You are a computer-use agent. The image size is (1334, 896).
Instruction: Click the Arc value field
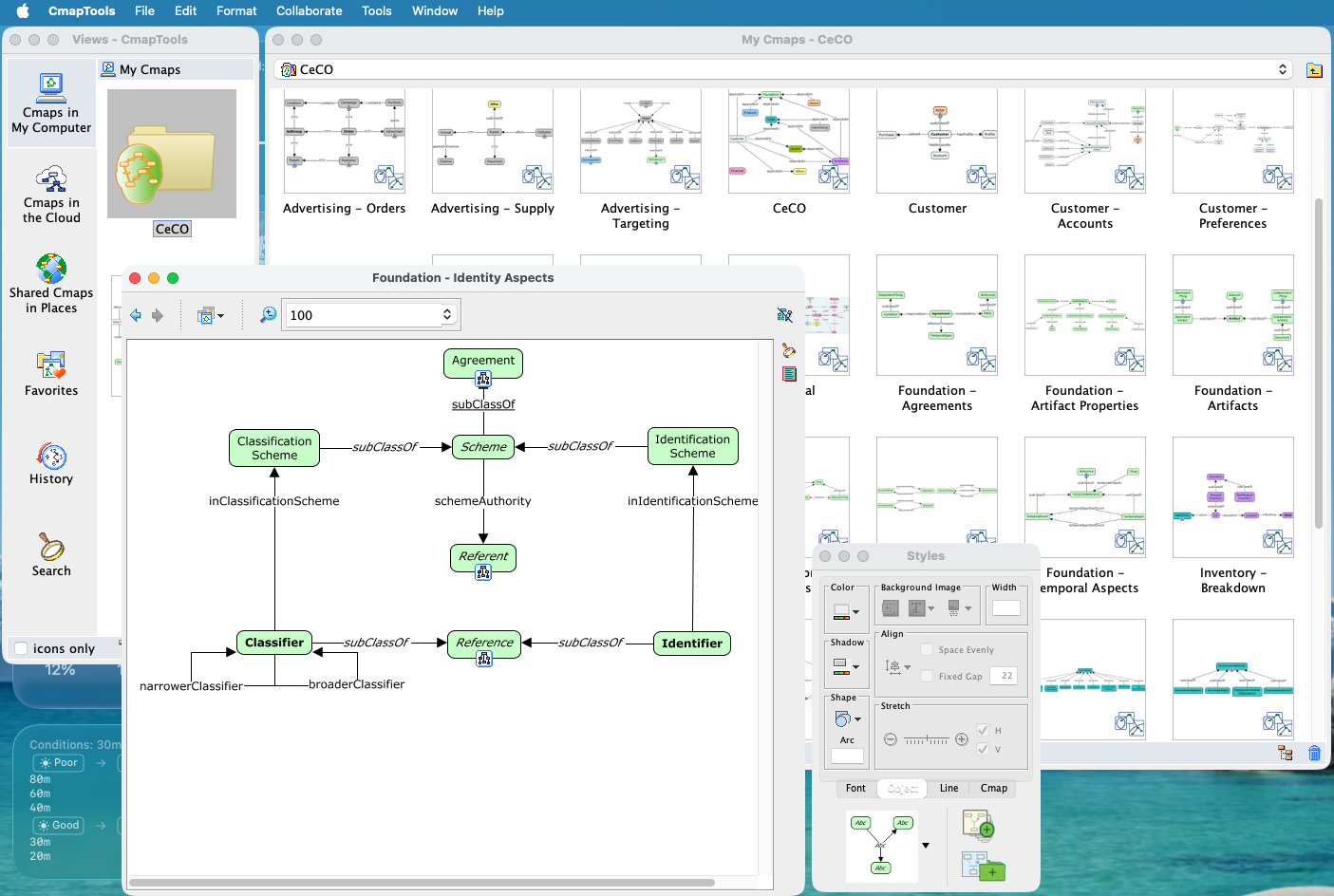coord(847,756)
